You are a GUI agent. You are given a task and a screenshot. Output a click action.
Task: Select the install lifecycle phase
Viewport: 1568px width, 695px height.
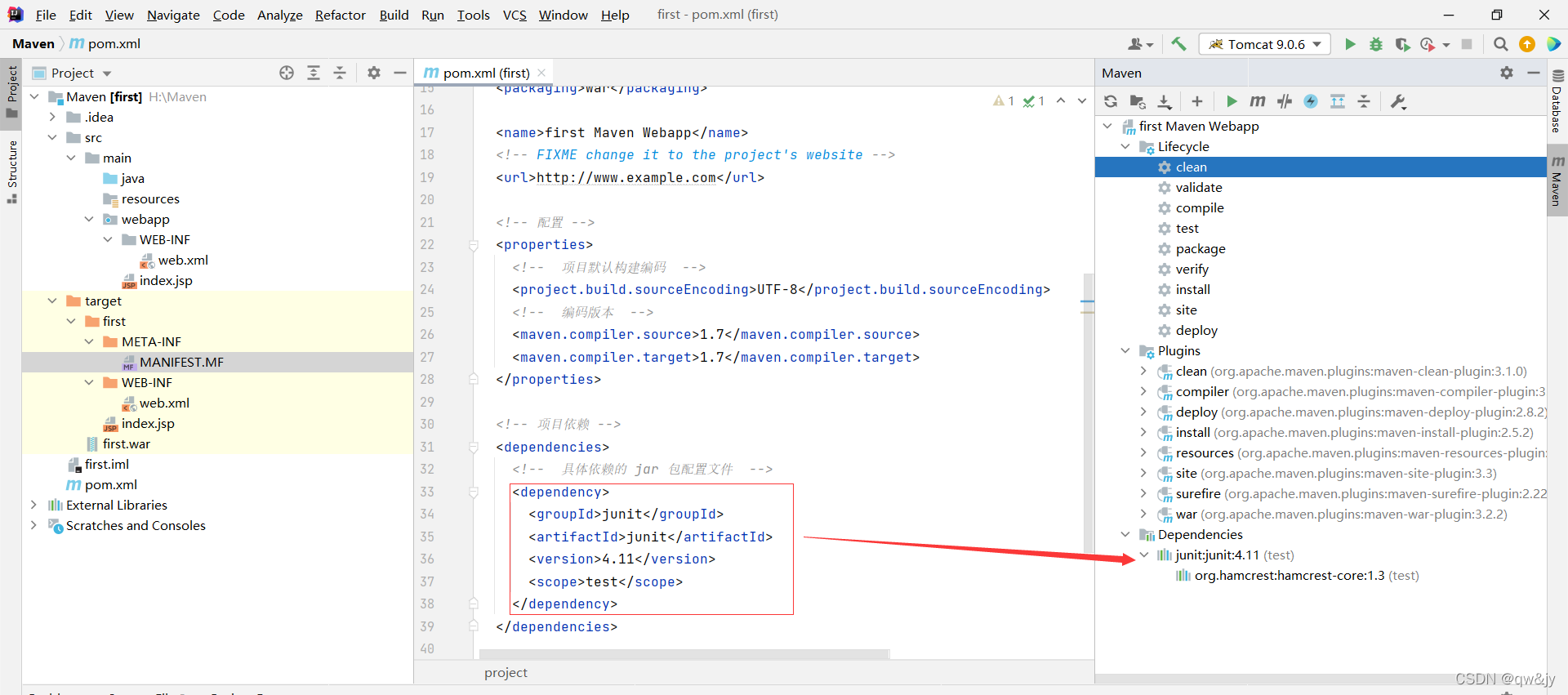coord(1192,289)
